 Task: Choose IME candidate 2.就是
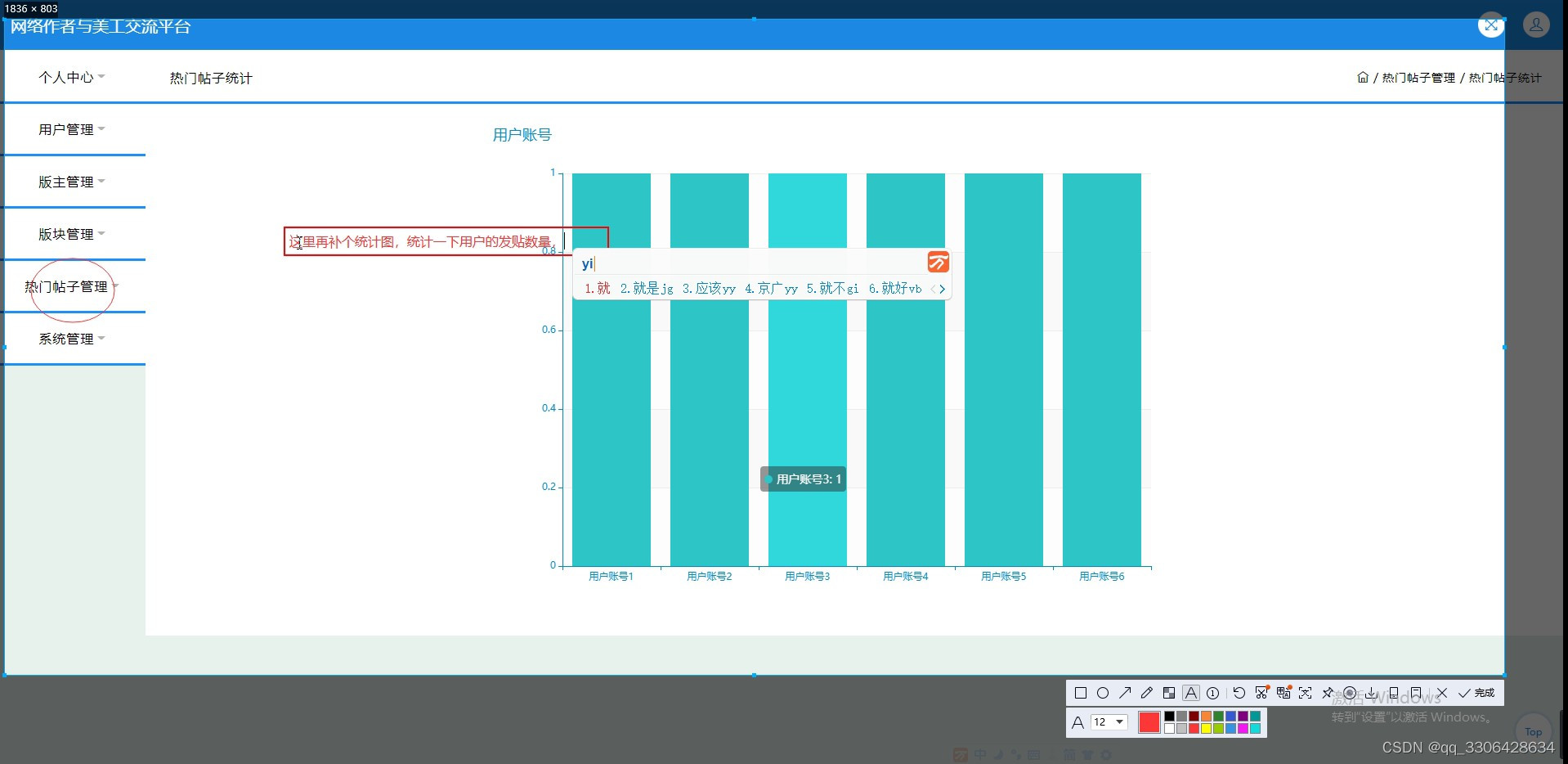point(647,288)
